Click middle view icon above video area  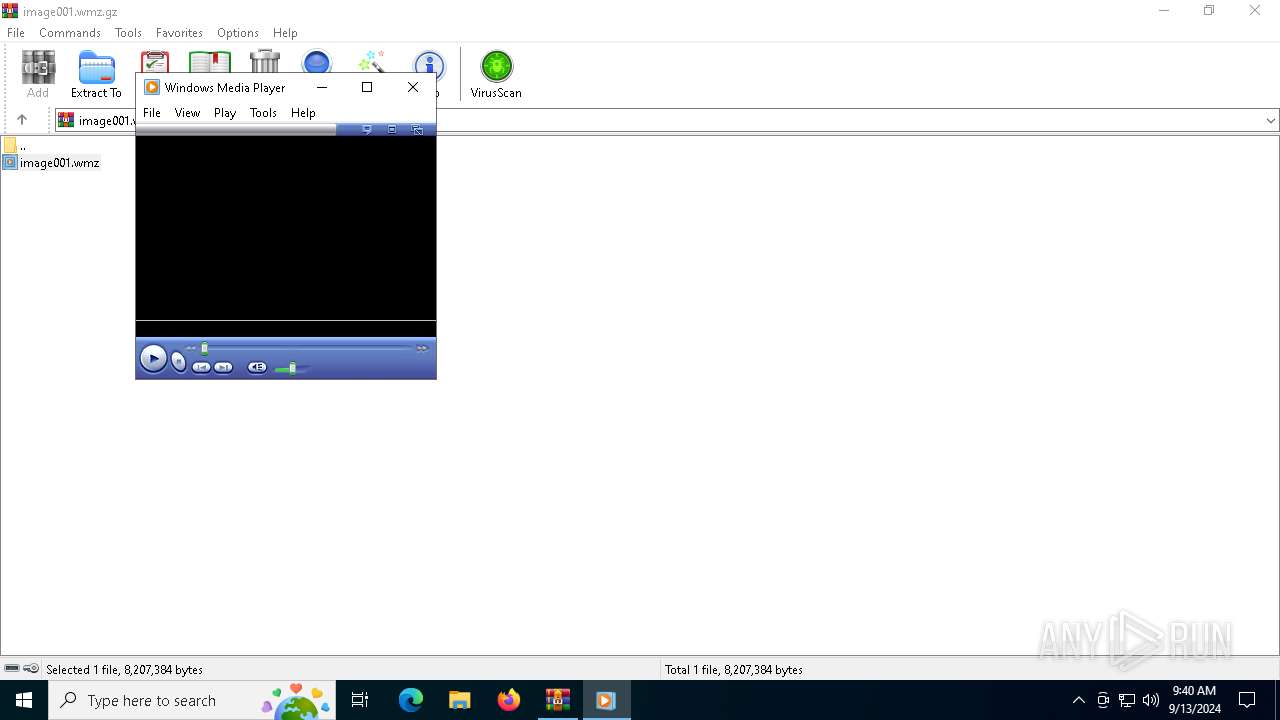pos(392,129)
